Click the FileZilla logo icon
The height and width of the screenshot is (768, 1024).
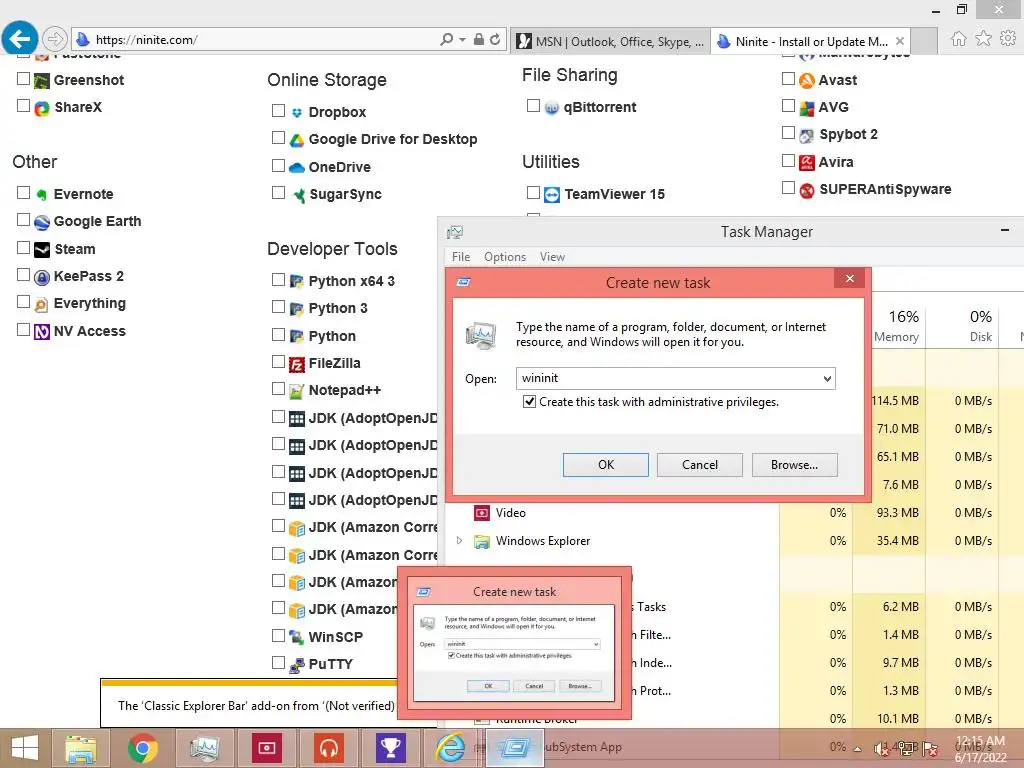296,364
